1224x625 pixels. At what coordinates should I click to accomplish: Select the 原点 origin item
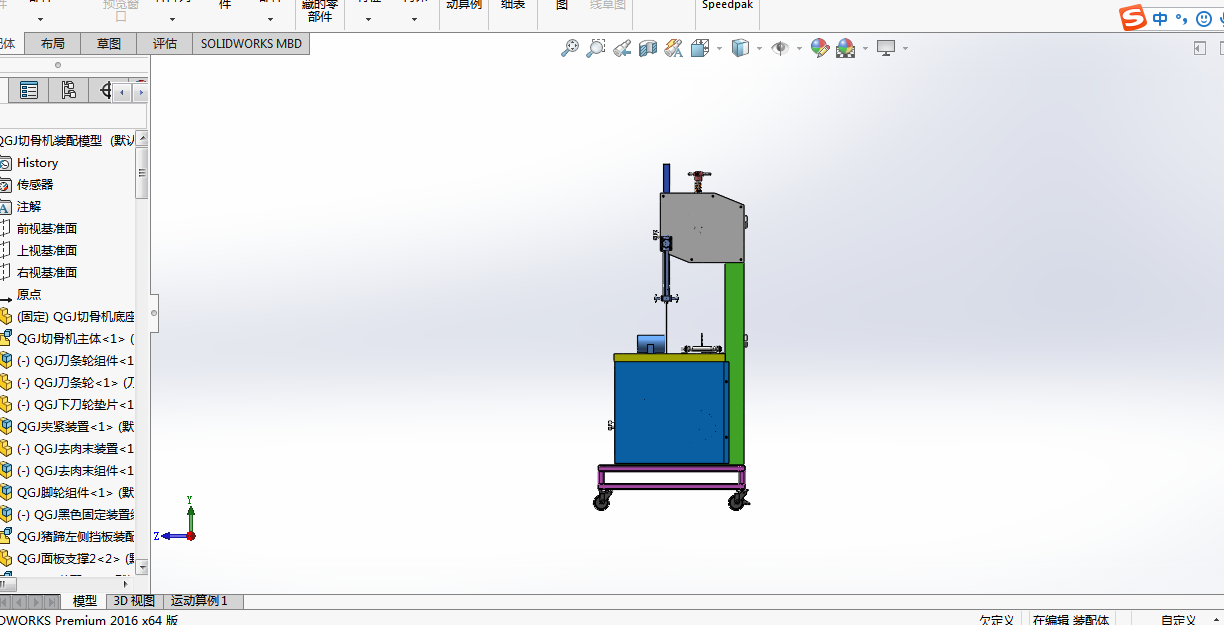(29, 295)
